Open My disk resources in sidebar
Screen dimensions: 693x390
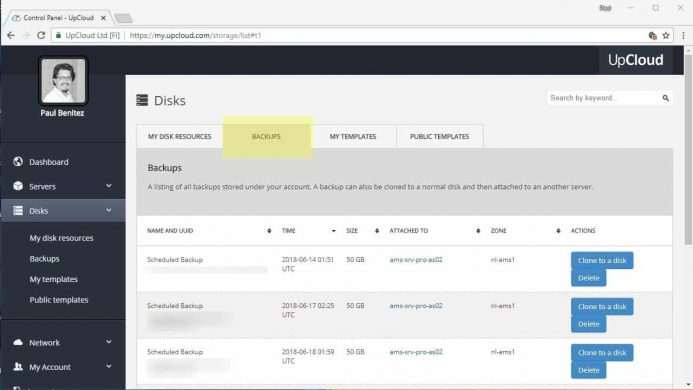coord(61,238)
